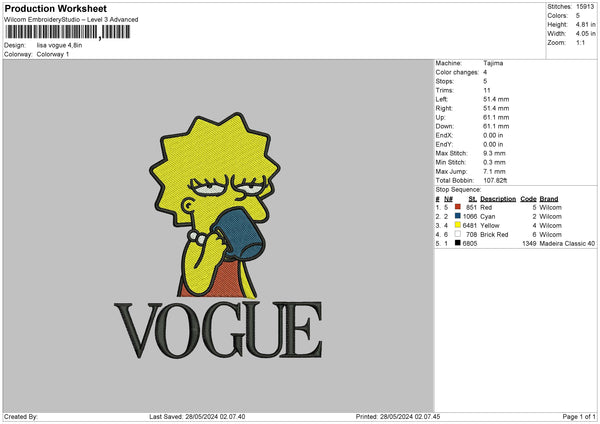Image resolution: width=600 pixels, height=424 pixels.
Task: Click the 'Cyan' description in row 2
Action: pos(488,217)
